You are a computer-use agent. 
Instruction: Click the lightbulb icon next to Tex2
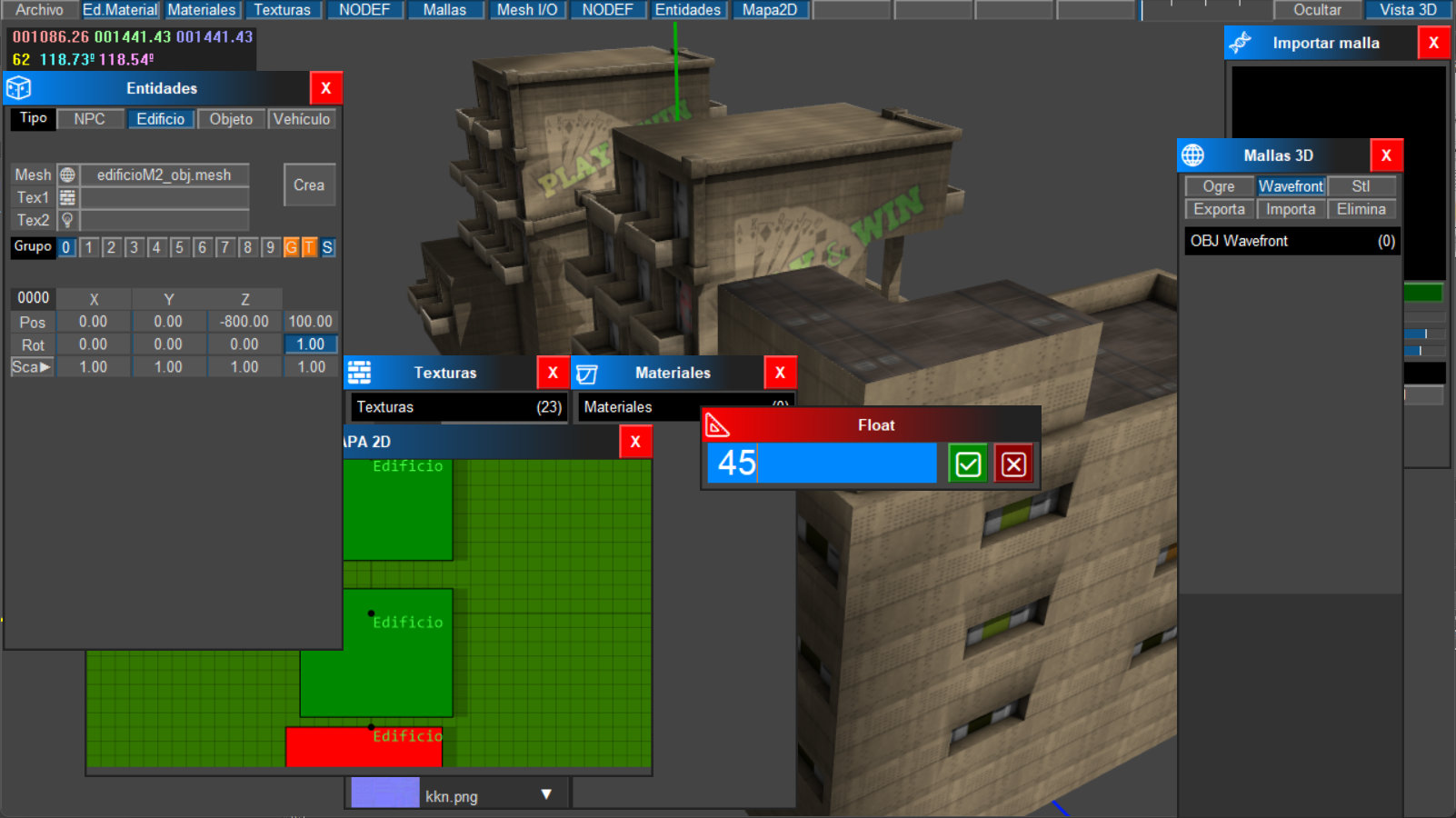pos(67,220)
